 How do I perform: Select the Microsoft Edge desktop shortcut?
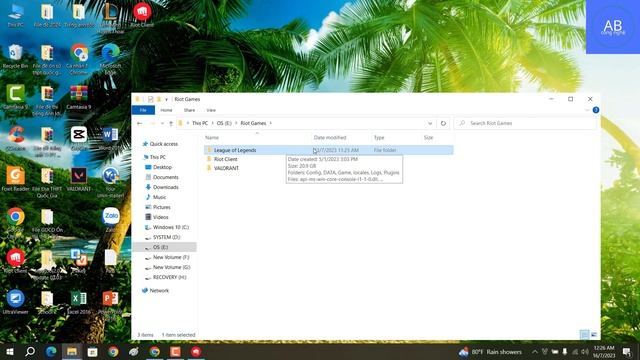pos(110,59)
